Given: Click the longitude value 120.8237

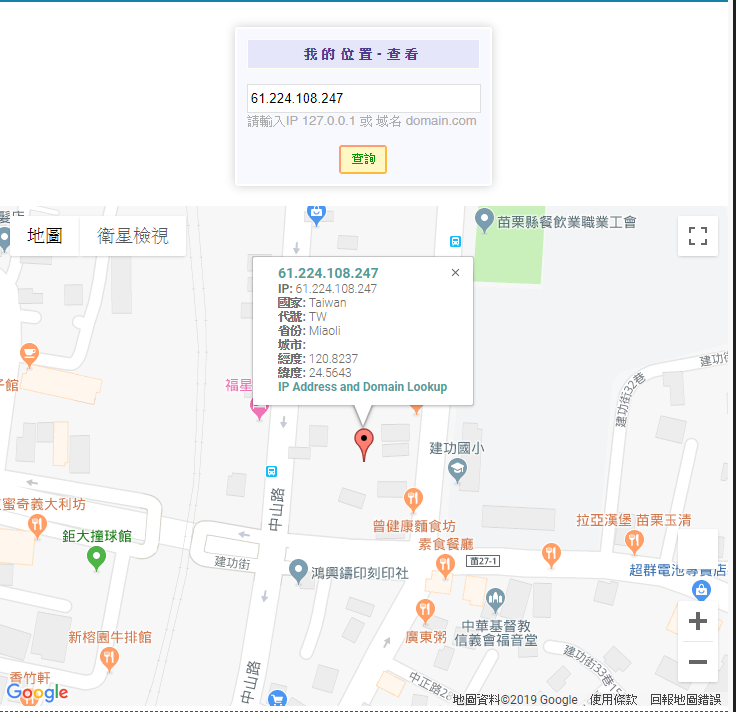Looking at the screenshot, I should (x=333, y=359).
